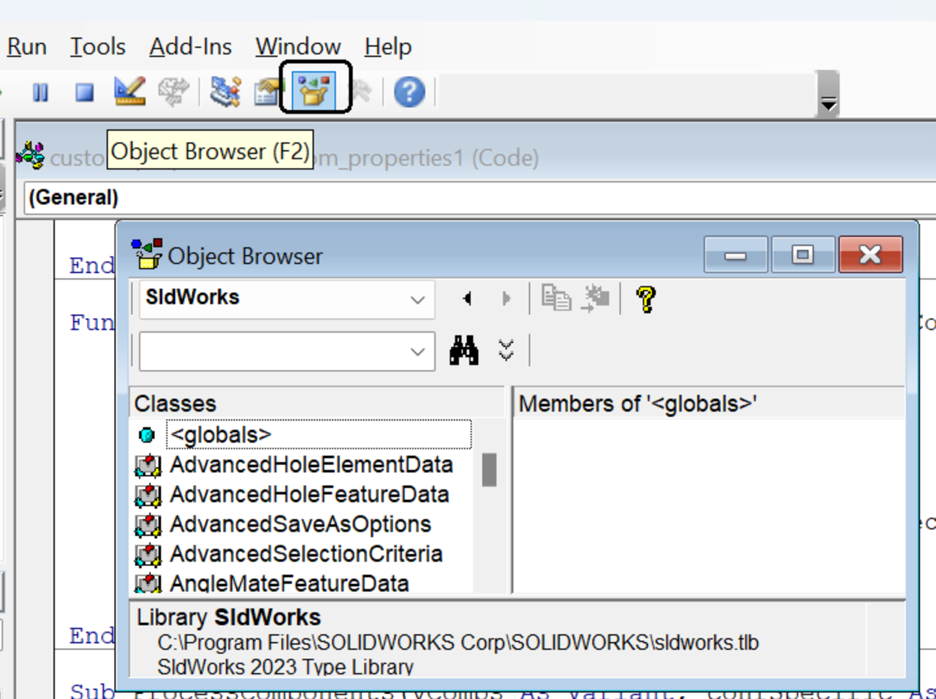The image size is (936, 699).
Task: Open the Project Explorer from the toolbar
Action: (x=226, y=91)
